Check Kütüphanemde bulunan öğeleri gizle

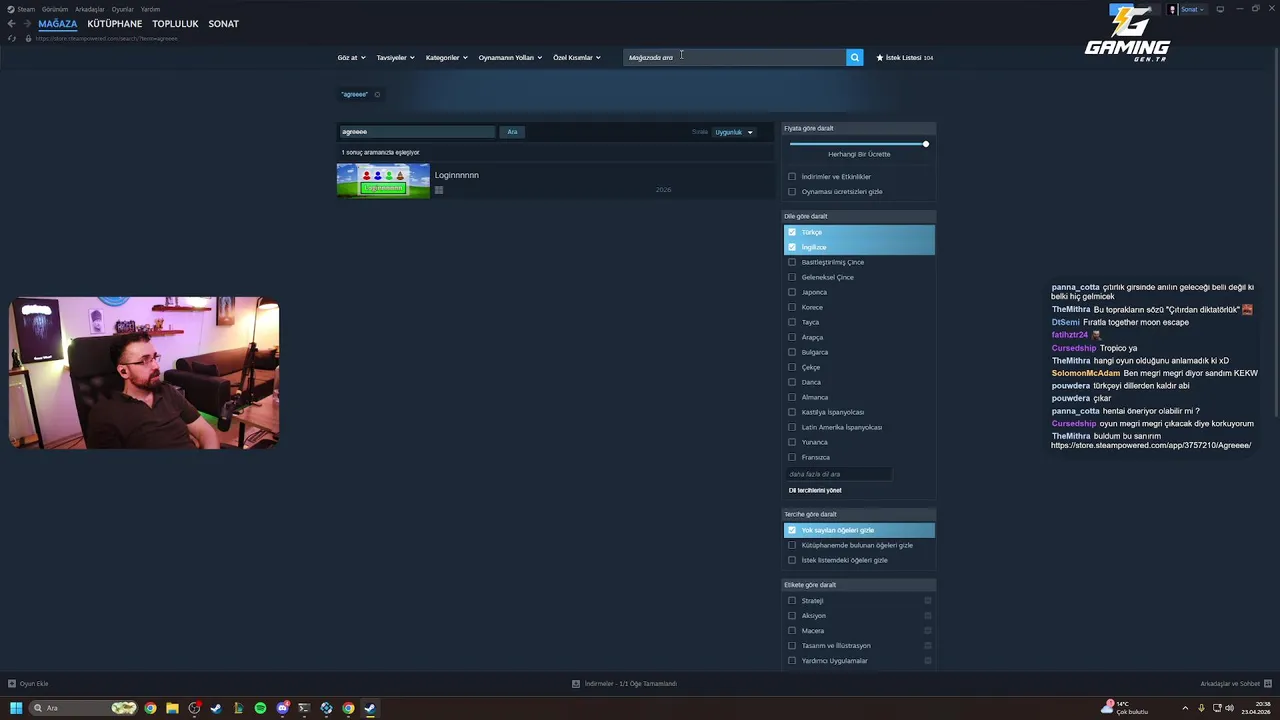[x=792, y=545]
